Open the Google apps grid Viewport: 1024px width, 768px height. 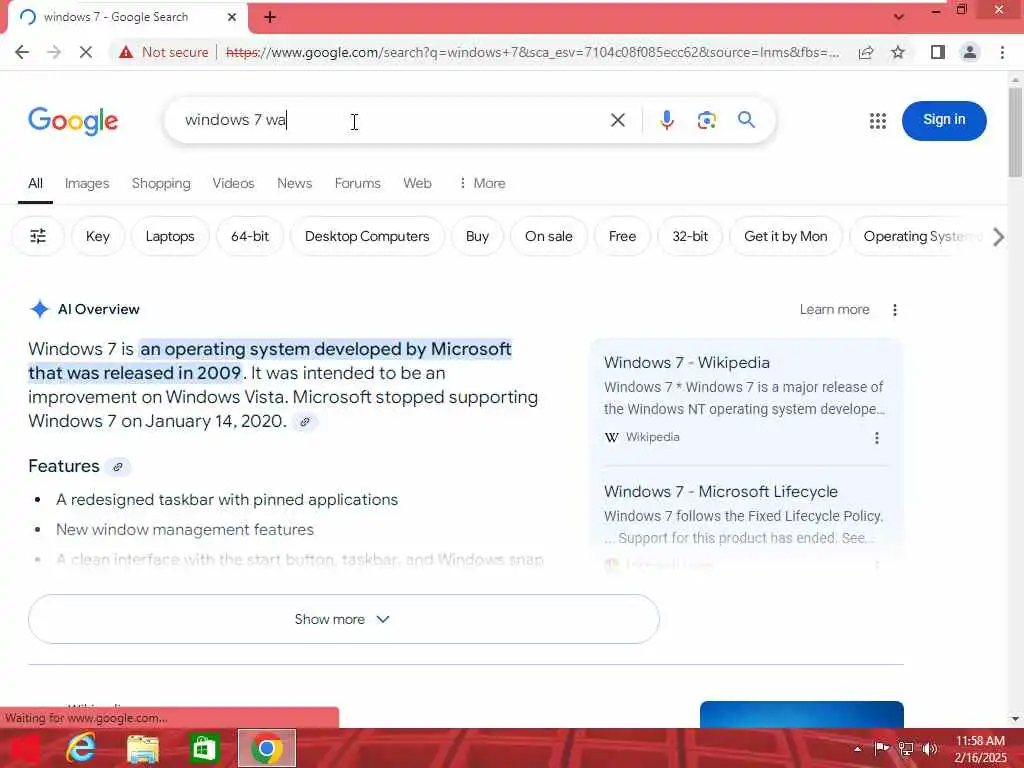coord(878,121)
